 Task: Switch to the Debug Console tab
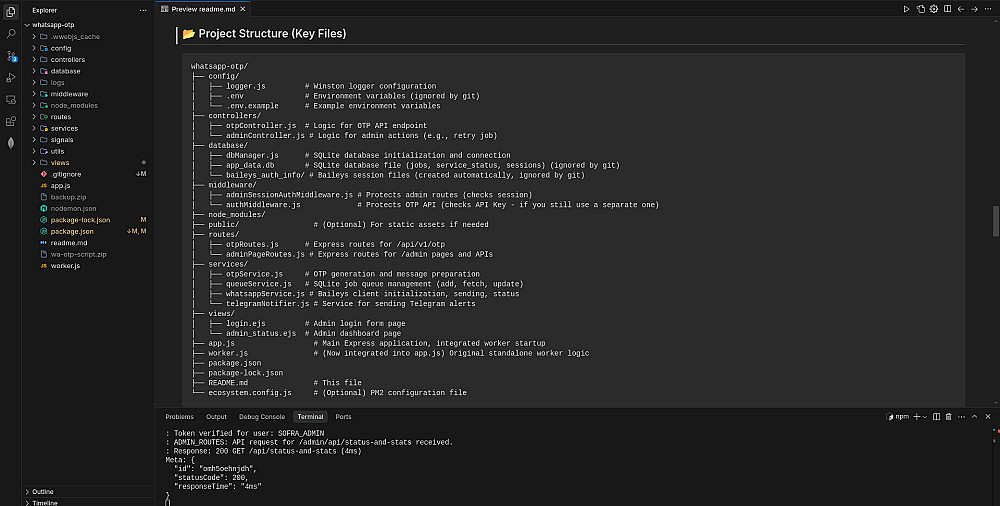(261, 416)
